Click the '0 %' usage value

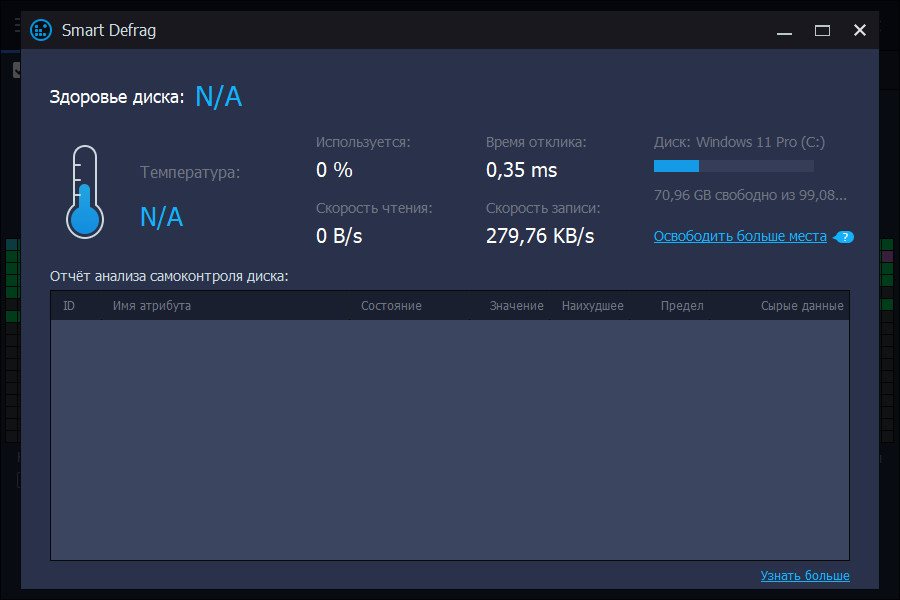pos(334,170)
